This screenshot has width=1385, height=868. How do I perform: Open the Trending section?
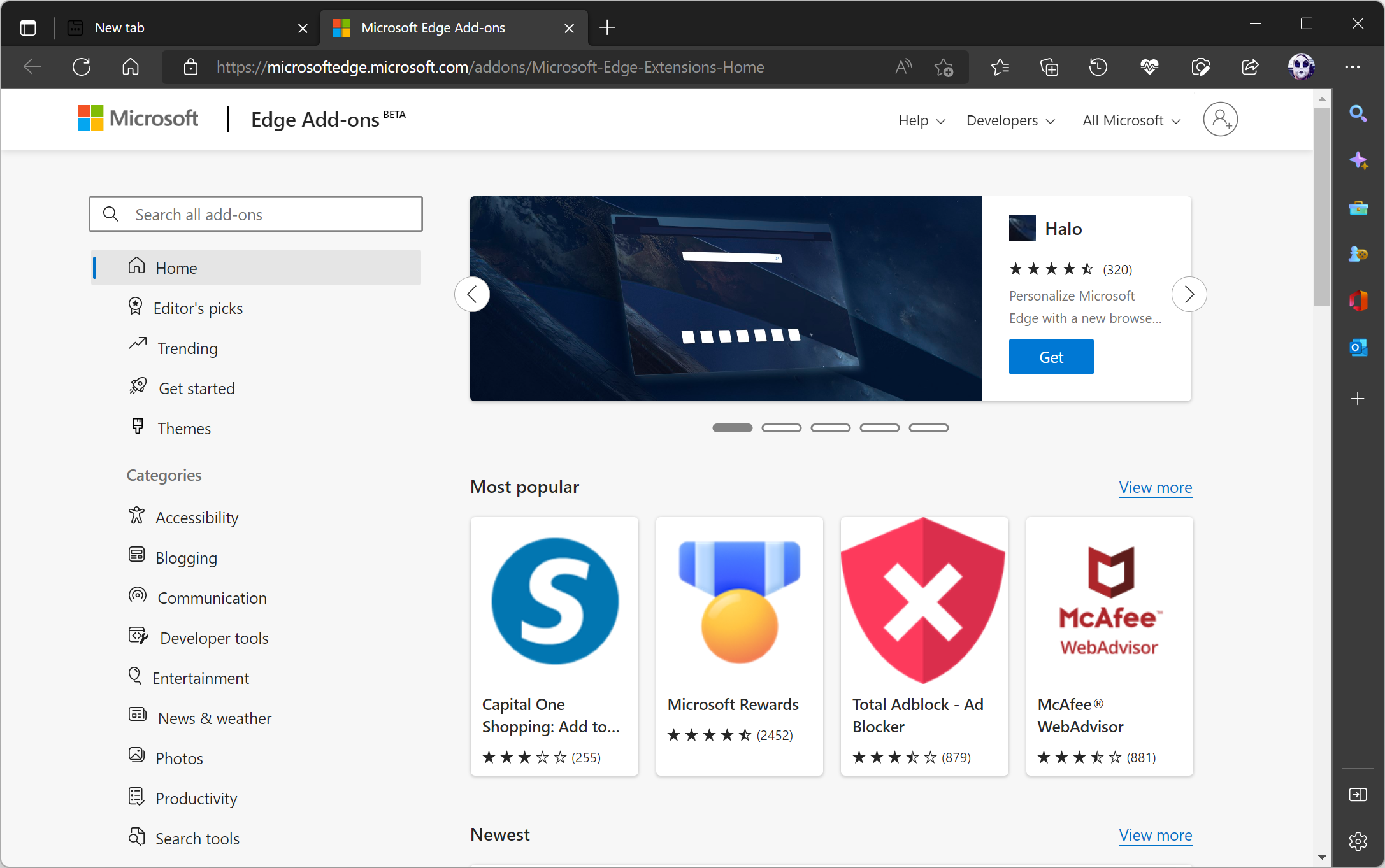(173, 348)
